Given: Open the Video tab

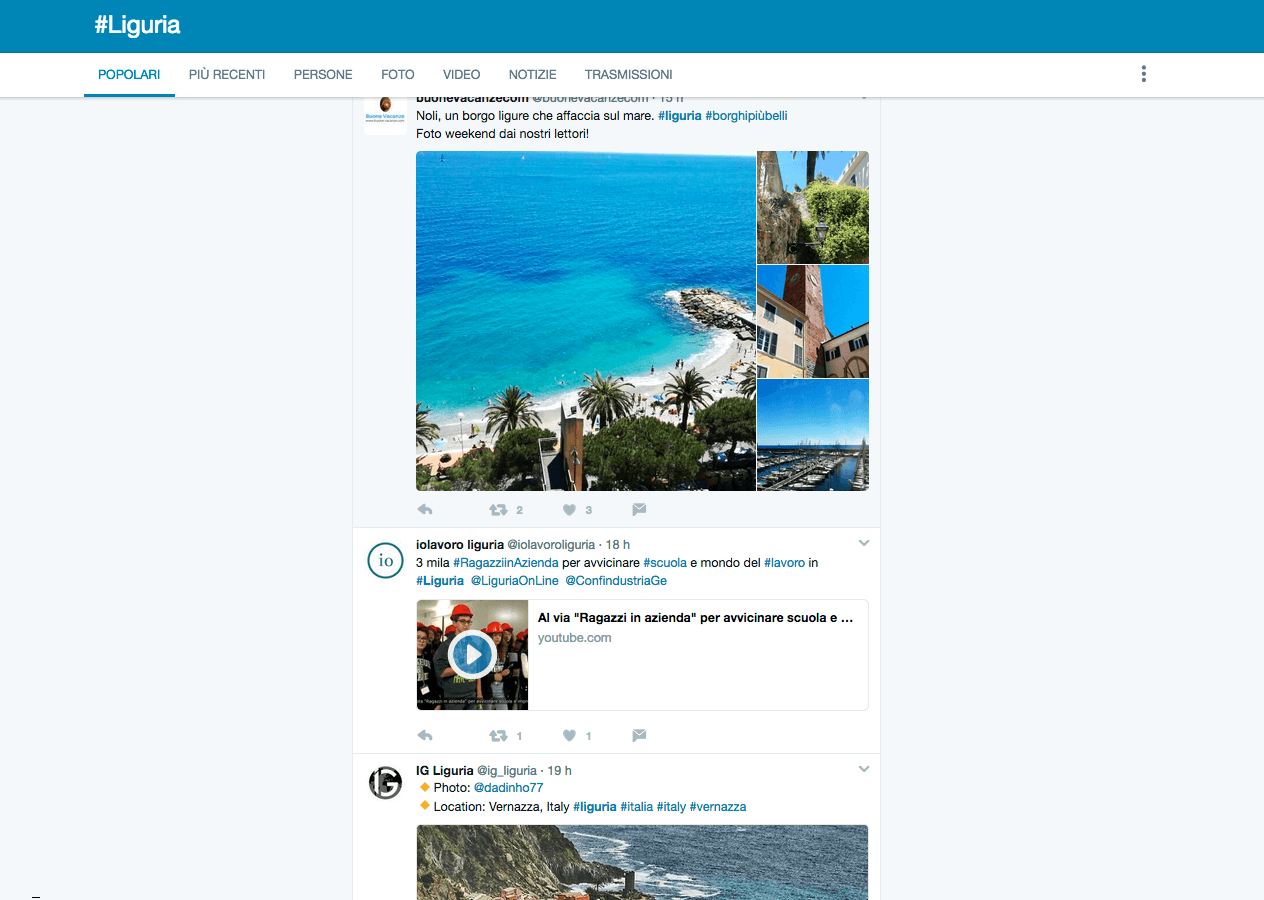Looking at the screenshot, I should click(x=462, y=75).
